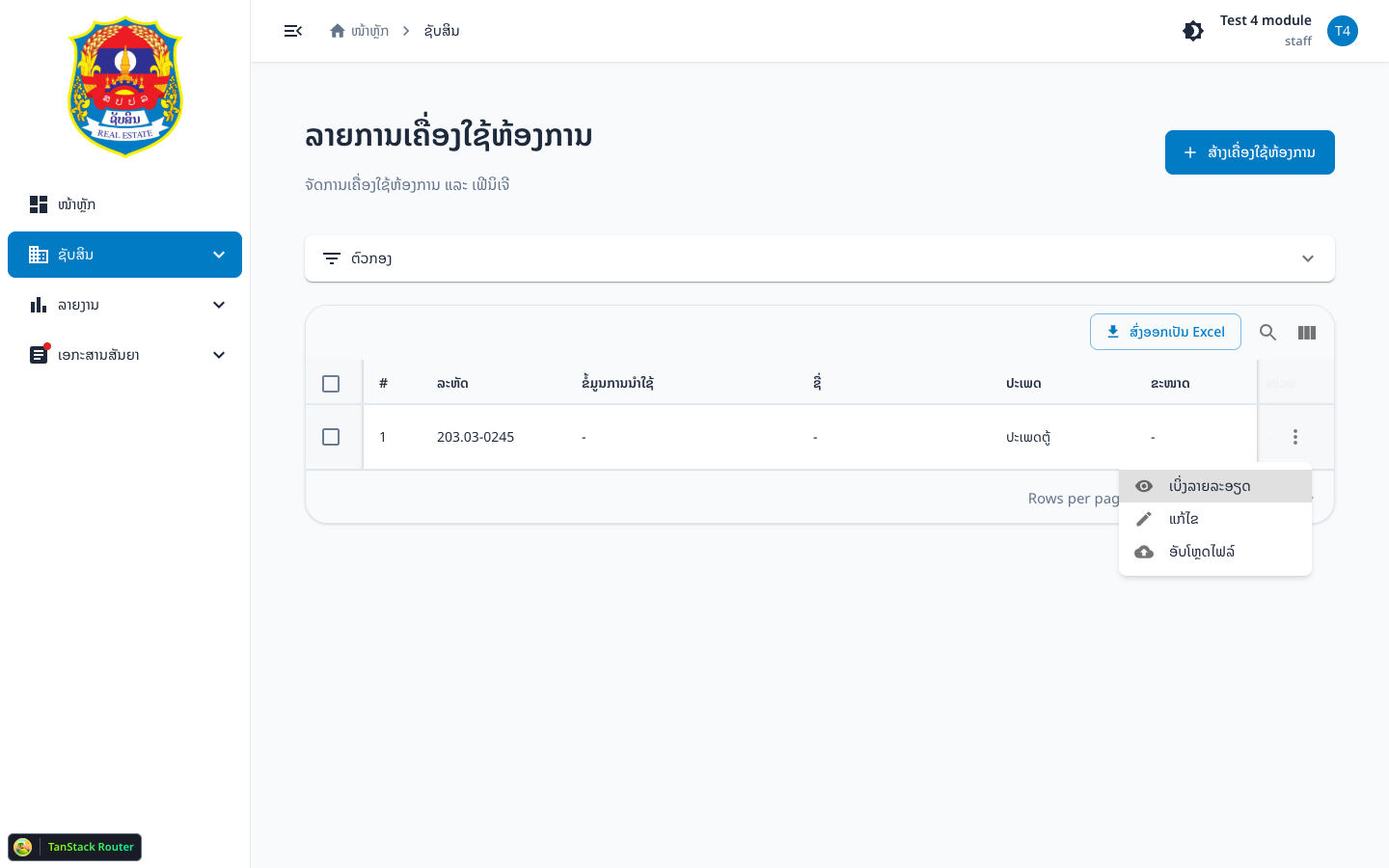Image resolution: width=1389 pixels, height=868 pixels.
Task: Open the T4 user avatar menu
Action: click(x=1343, y=31)
